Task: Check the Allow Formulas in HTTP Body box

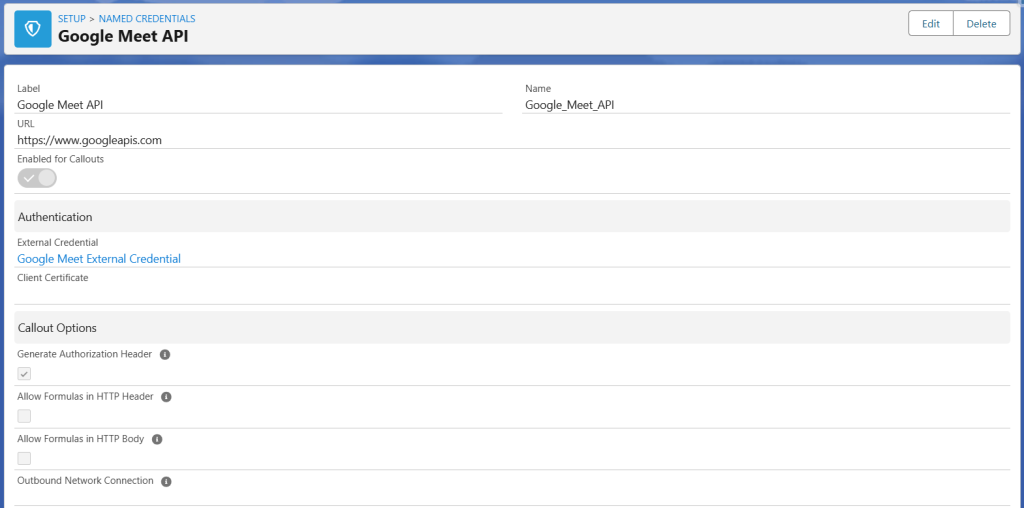Action: [24, 458]
